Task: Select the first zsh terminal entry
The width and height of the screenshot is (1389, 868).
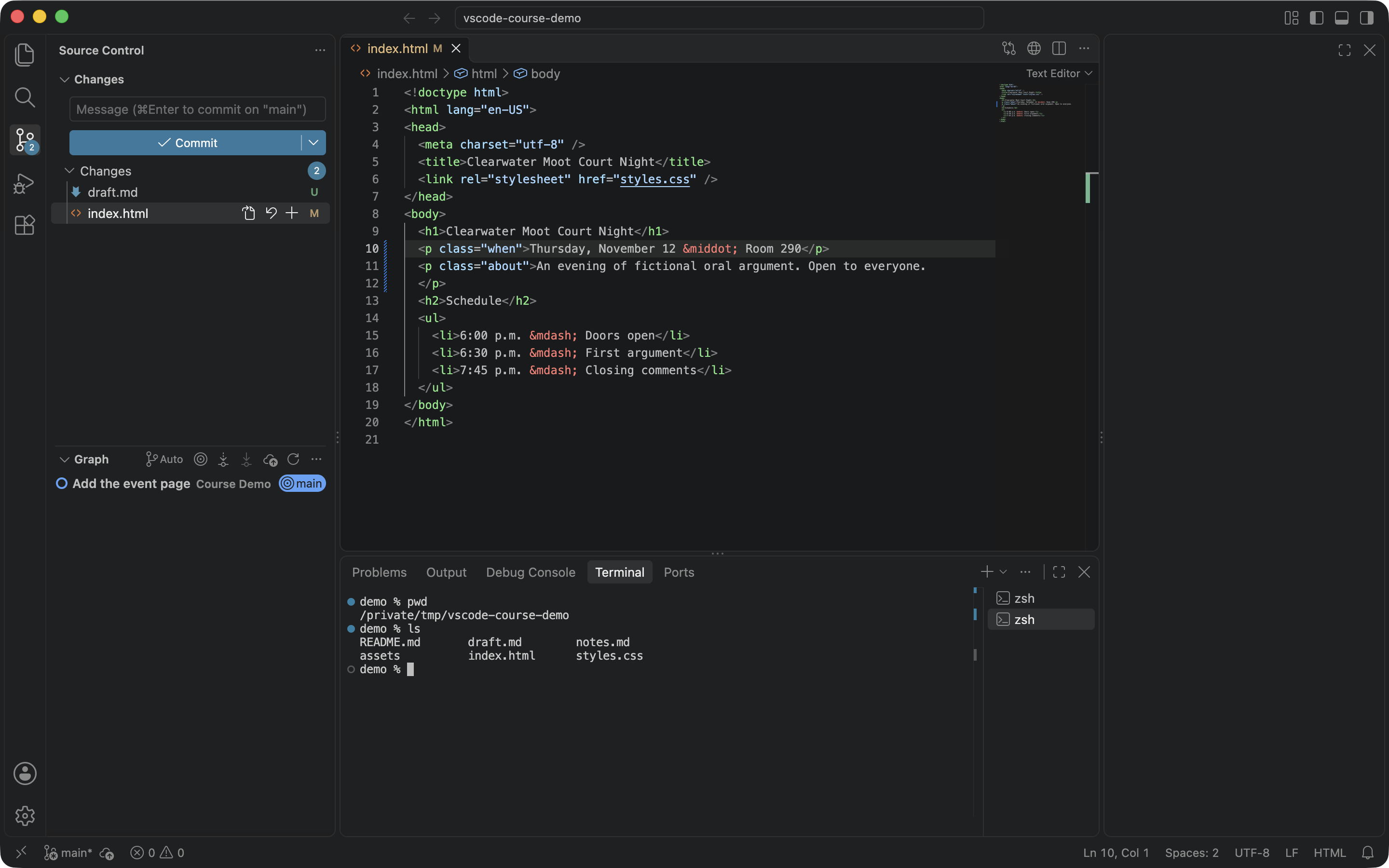Action: [1041, 598]
